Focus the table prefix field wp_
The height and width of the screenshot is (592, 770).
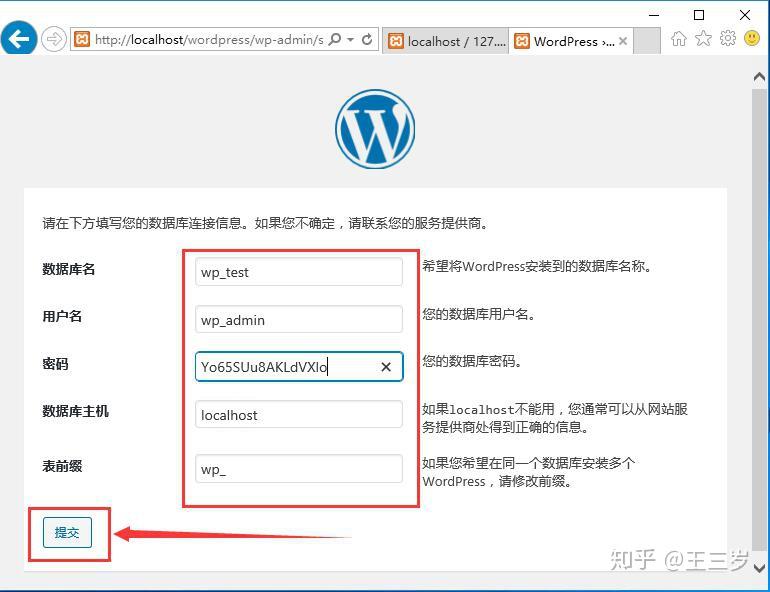tap(299, 469)
